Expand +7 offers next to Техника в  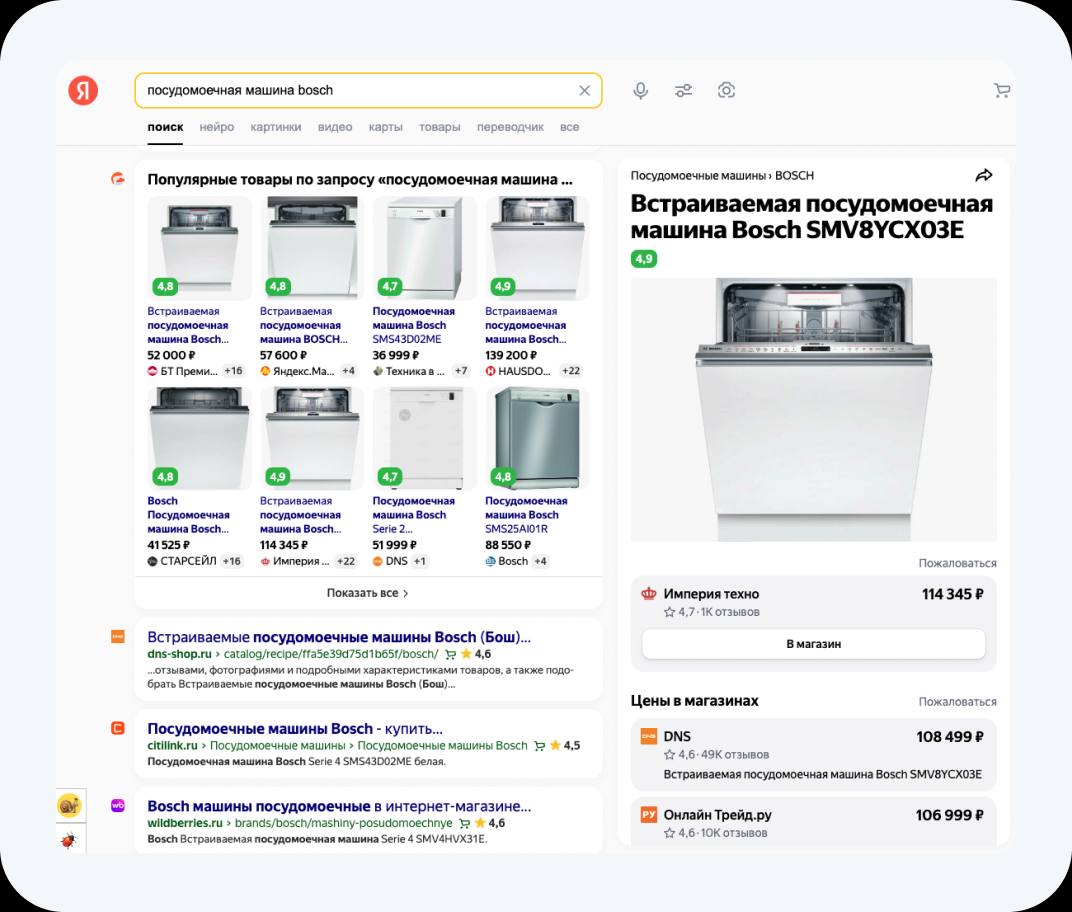461,371
